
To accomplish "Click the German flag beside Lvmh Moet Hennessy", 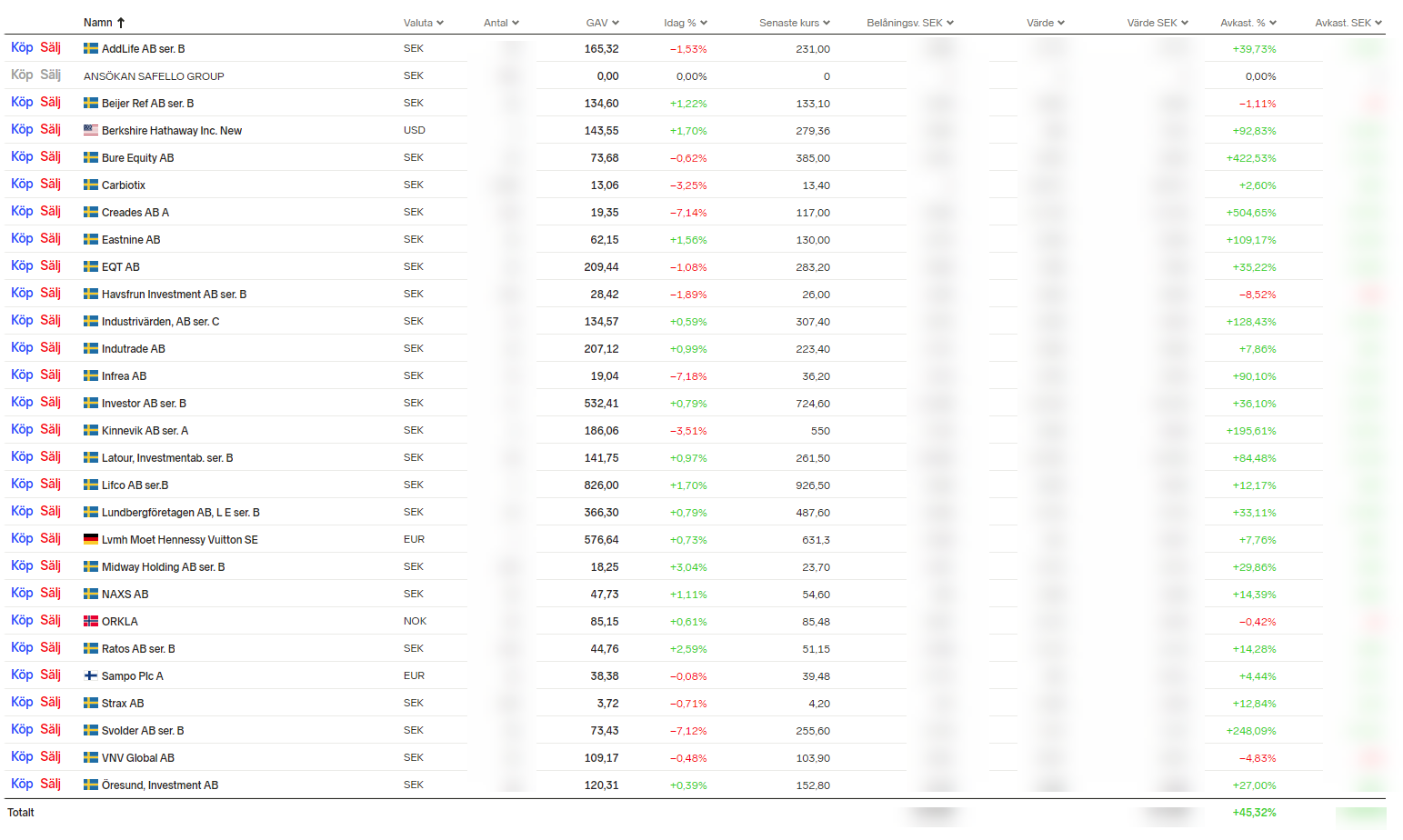I will (91, 539).
